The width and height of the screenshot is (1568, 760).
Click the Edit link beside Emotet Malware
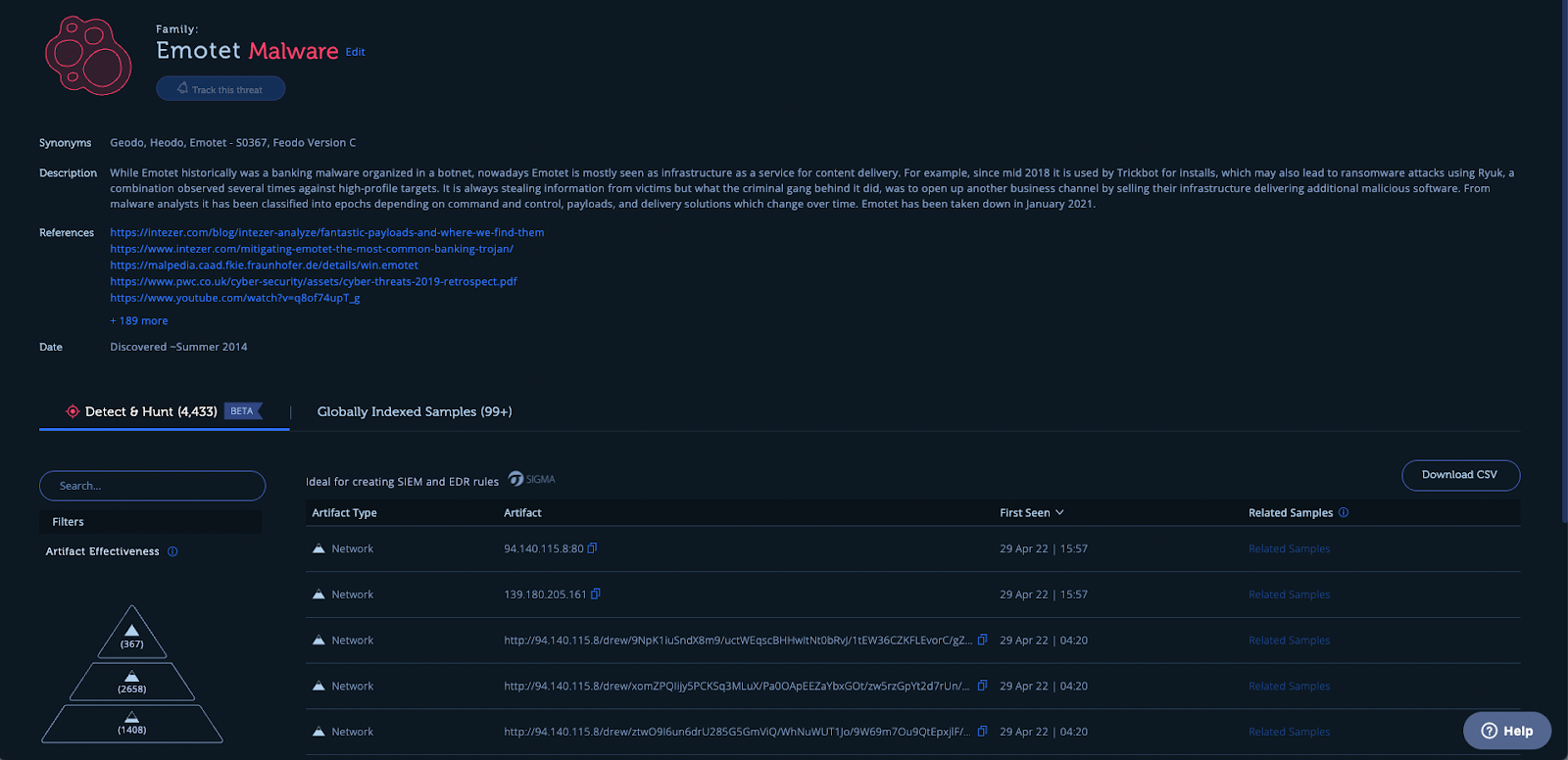[x=355, y=52]
